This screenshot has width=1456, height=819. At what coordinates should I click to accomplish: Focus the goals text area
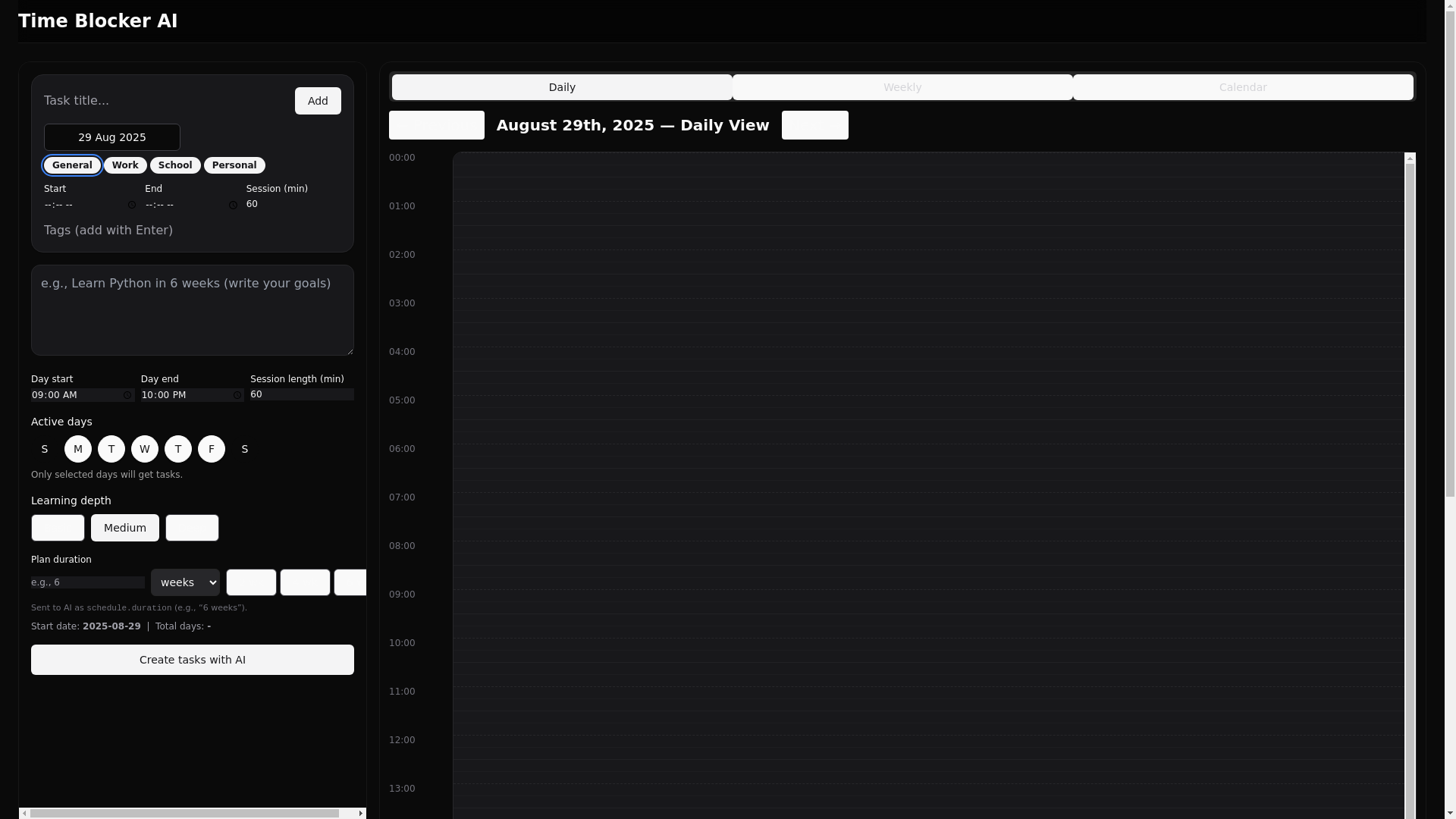tap(193, 310)
